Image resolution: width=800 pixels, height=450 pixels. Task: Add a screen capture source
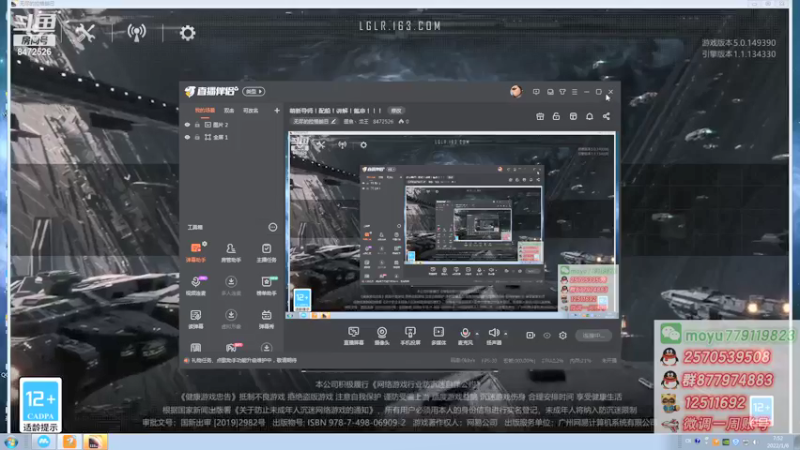coord(354,336)
